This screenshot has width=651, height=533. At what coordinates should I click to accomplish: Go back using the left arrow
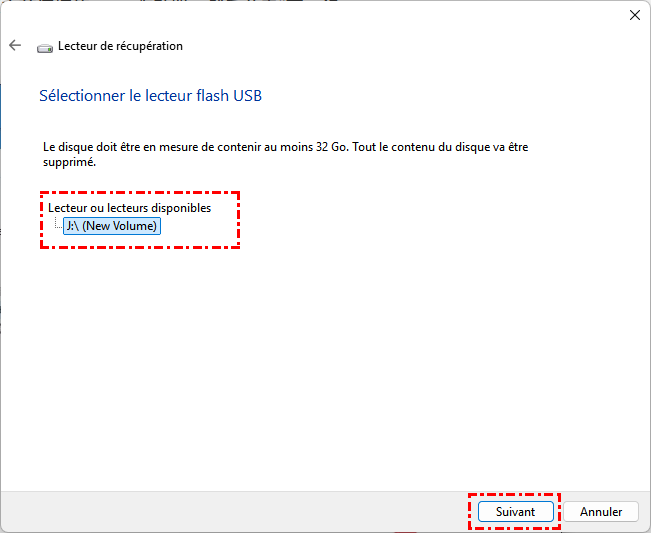15,46
